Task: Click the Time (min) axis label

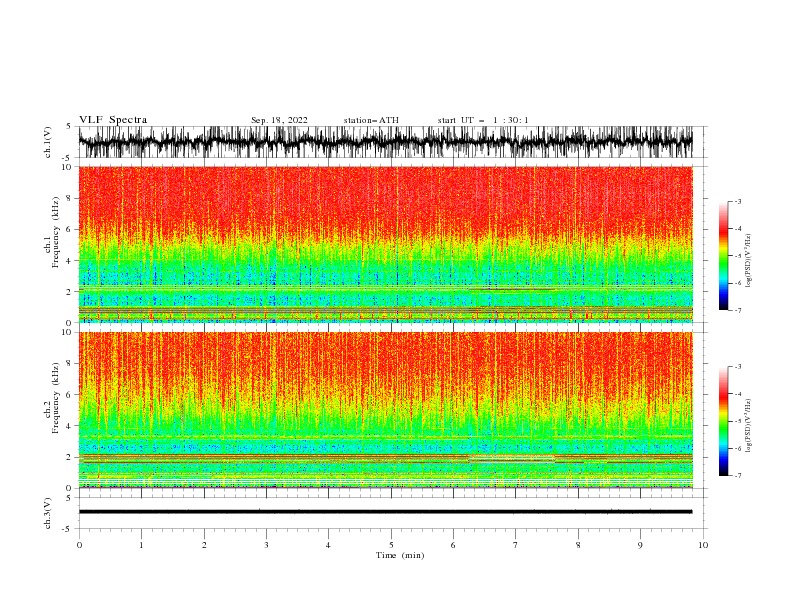Action: click(x=400, y=555)
